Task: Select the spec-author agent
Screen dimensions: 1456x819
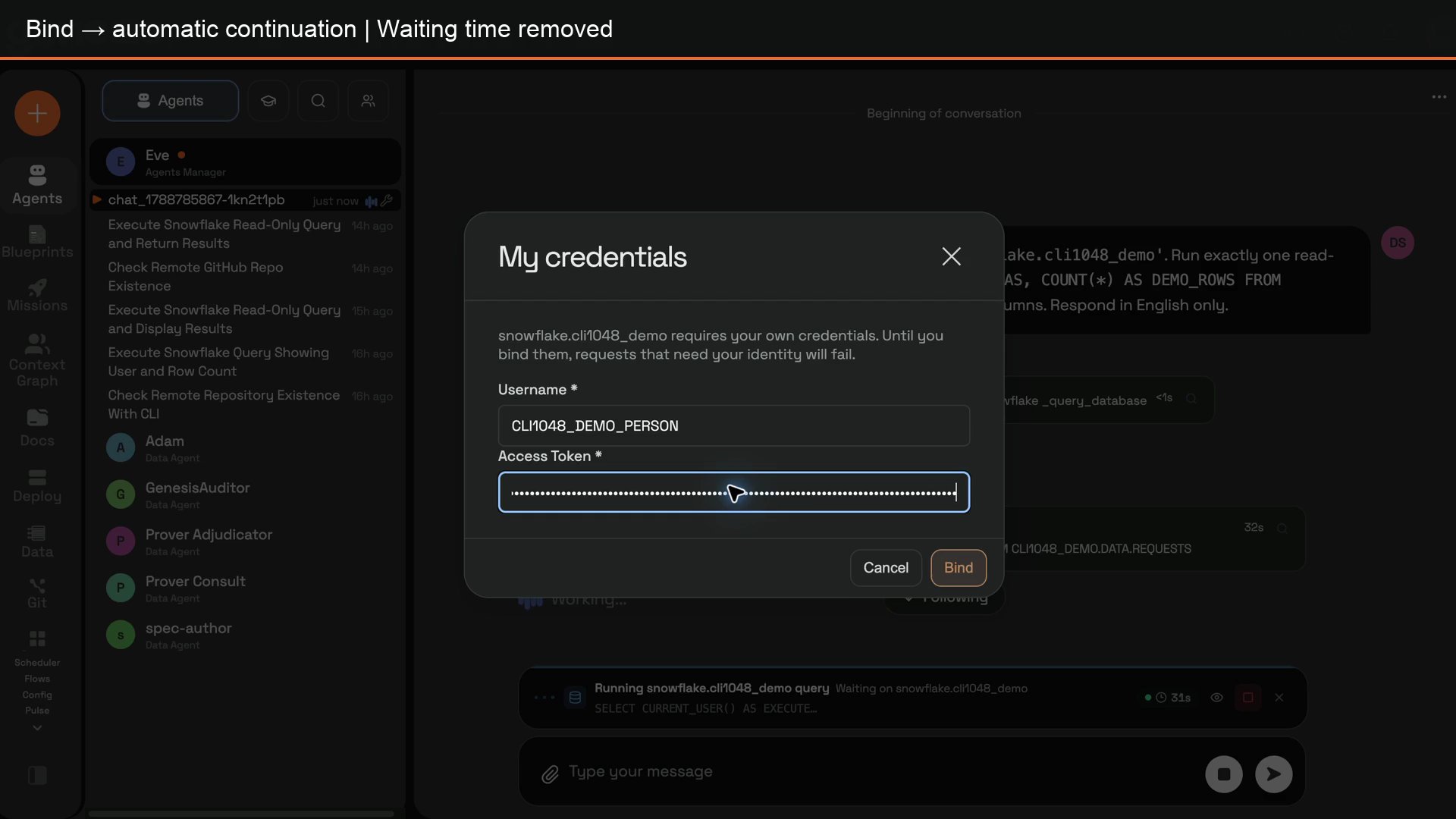Action: click(245, 635)
